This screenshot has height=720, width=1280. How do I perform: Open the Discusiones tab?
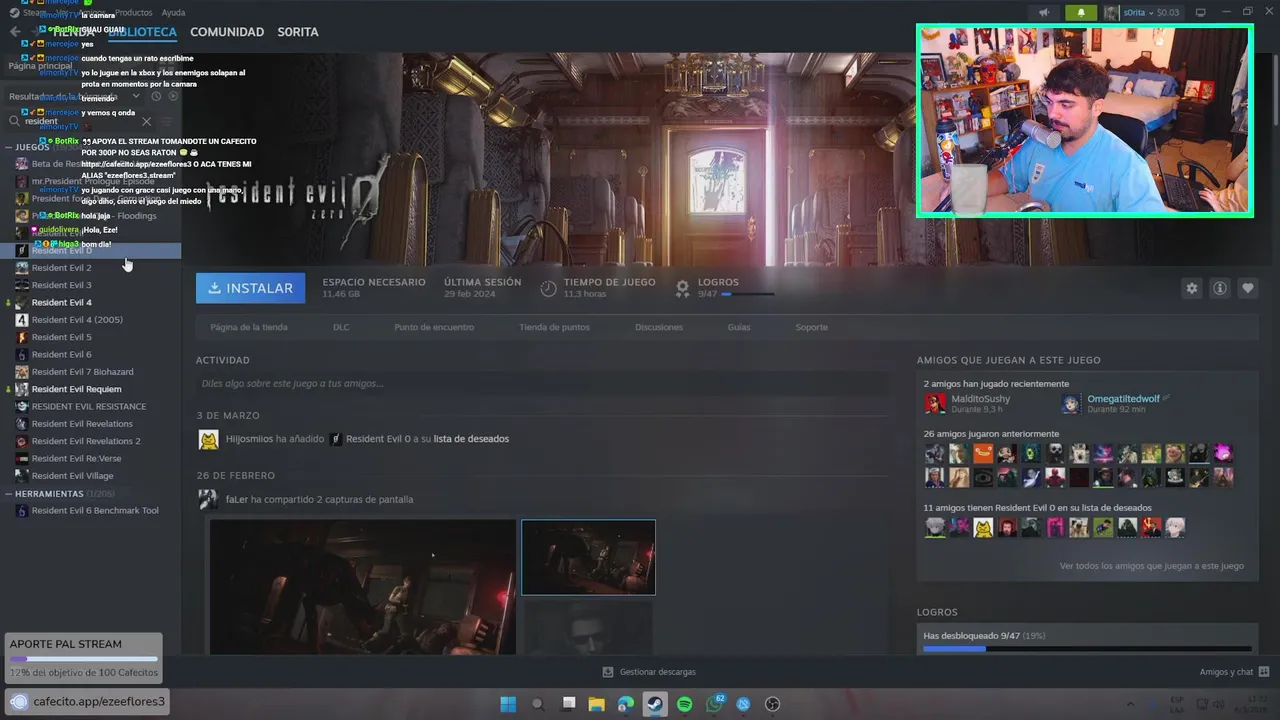pos(659,327)
